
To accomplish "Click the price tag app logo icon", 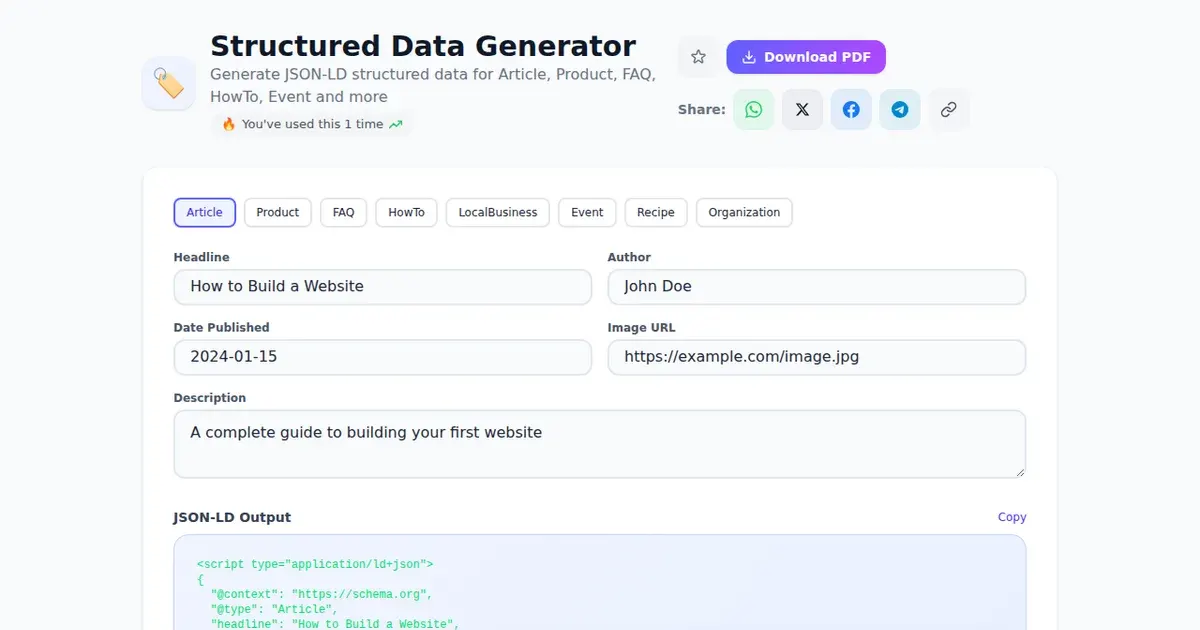I will click(x=169, y=83).
